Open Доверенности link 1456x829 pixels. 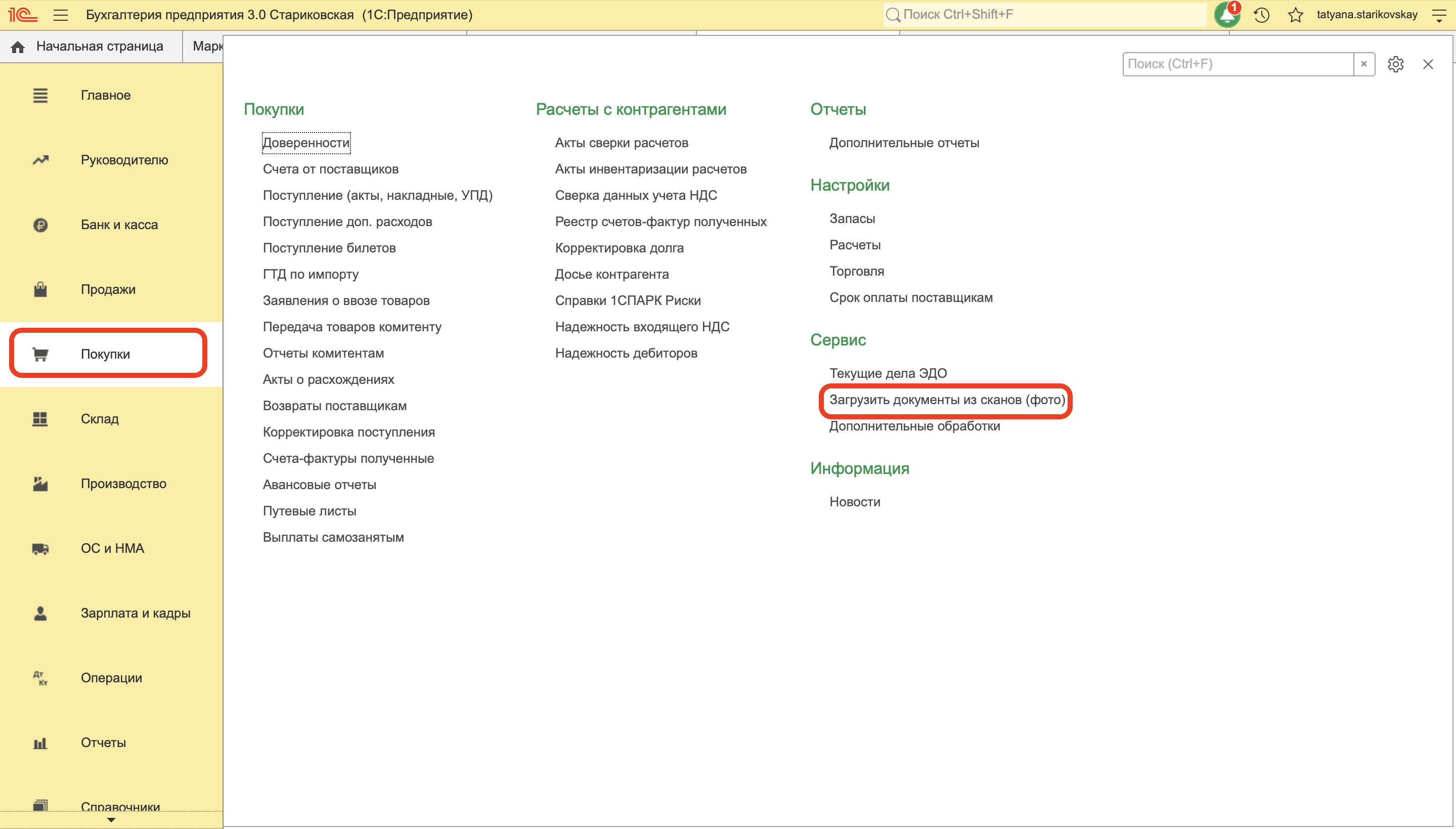coord(306,143)
